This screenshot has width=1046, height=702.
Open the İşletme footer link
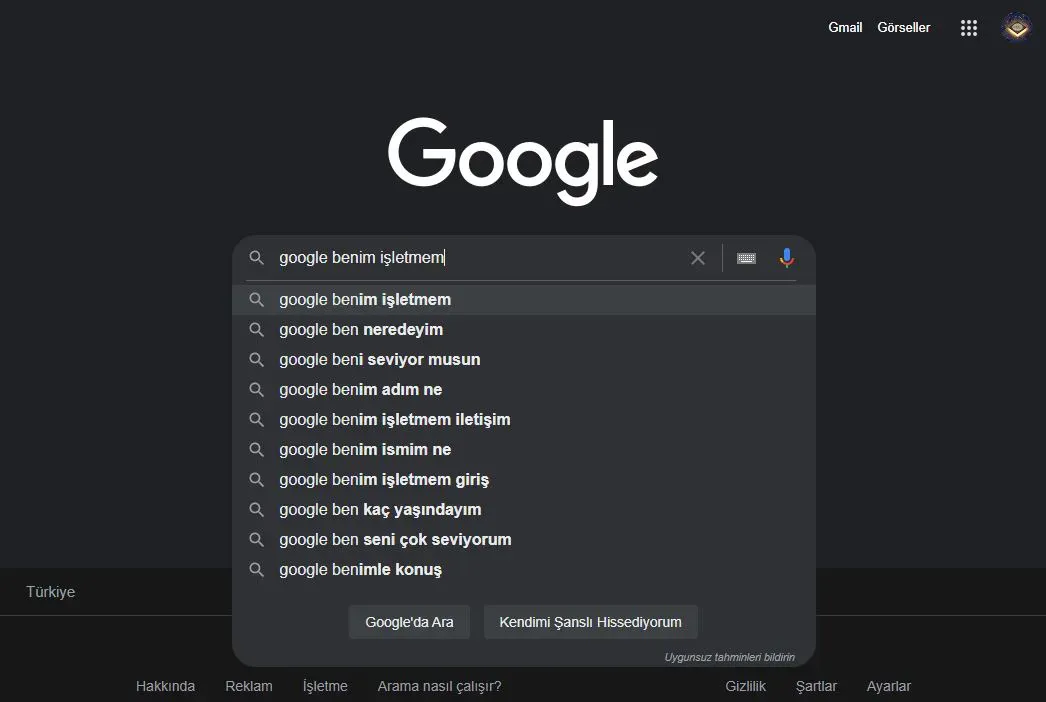tap(325, 686)
